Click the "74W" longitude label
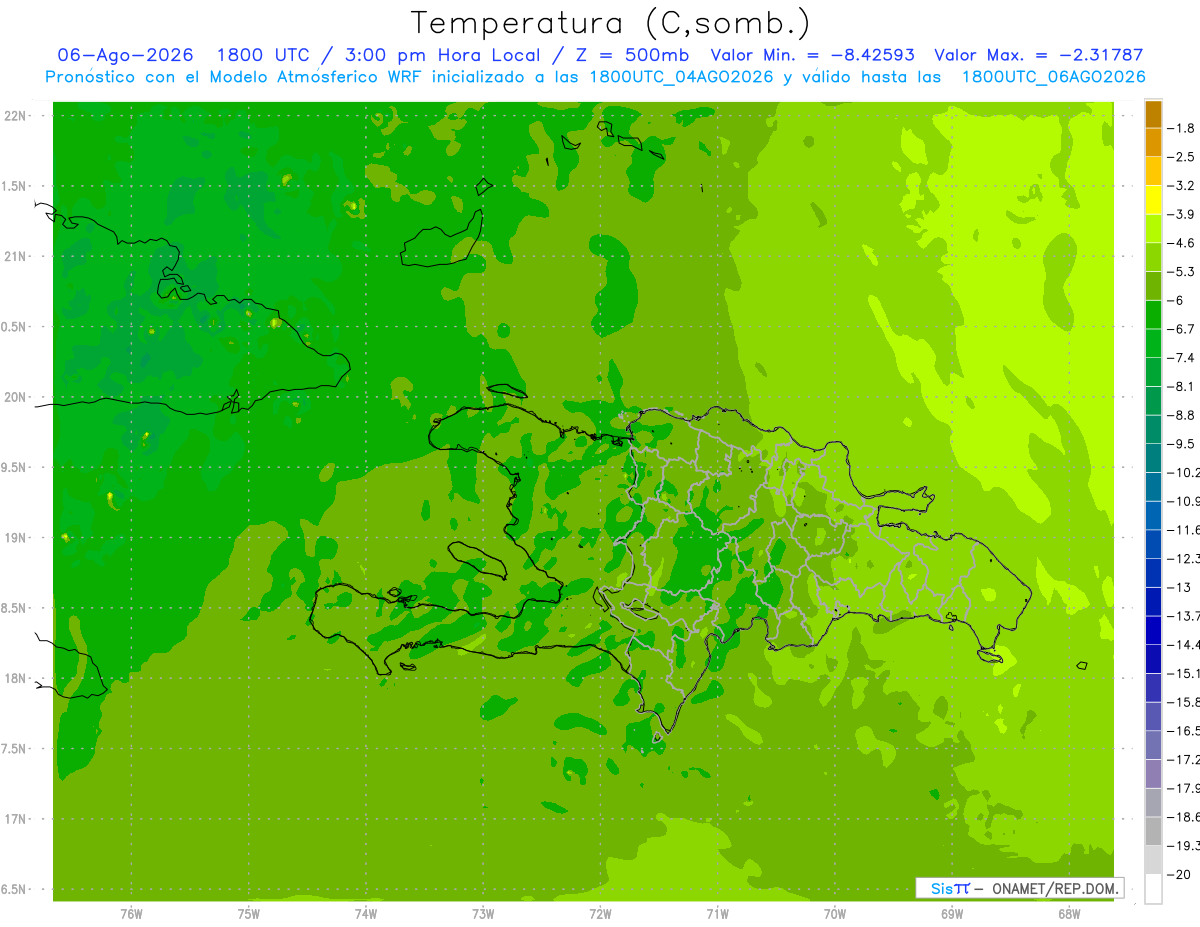1200x927 pixels. point(366,913)
